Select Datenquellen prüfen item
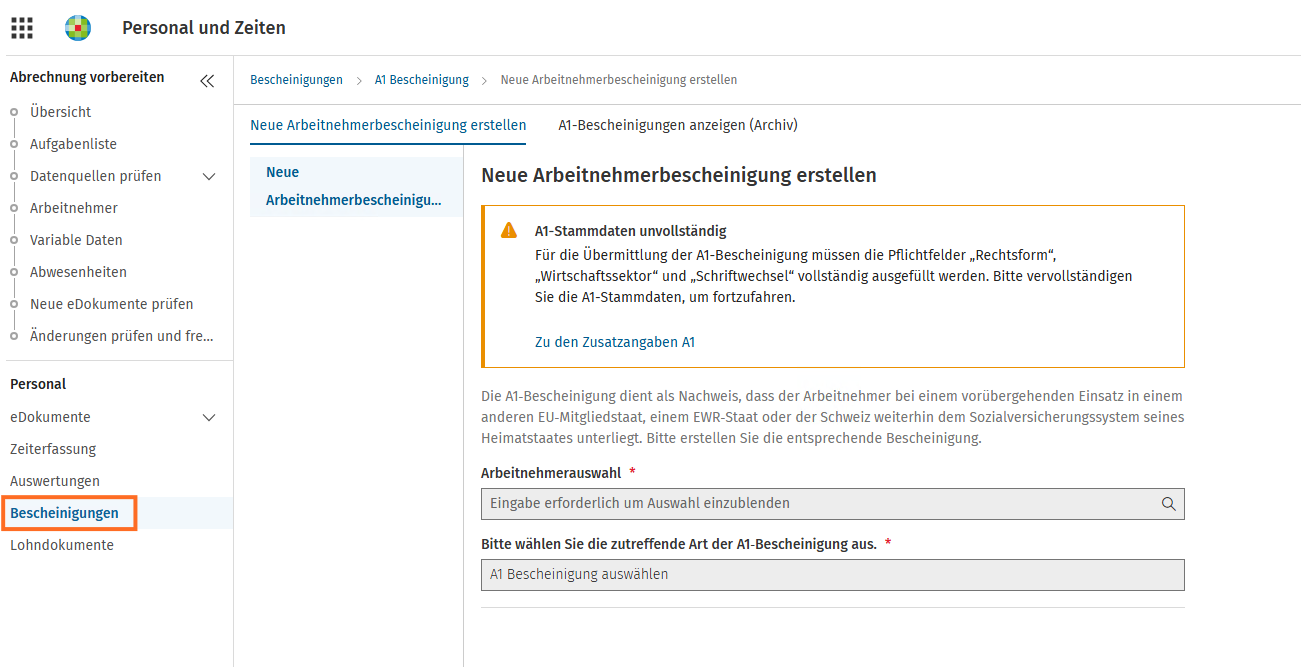This screenshot has height=667, width=1301. (x=95, y=176)
